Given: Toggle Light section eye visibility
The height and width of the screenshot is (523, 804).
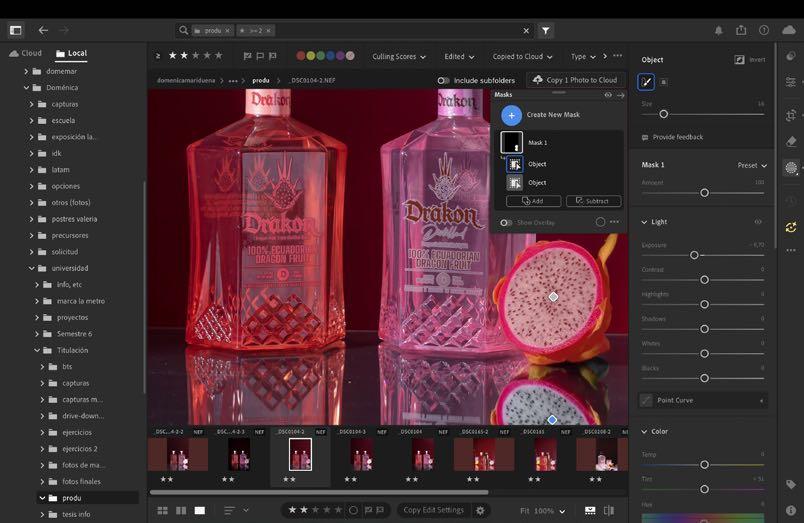Looking at the screenshot, I should pyautogui.click(x=757, y=222).
